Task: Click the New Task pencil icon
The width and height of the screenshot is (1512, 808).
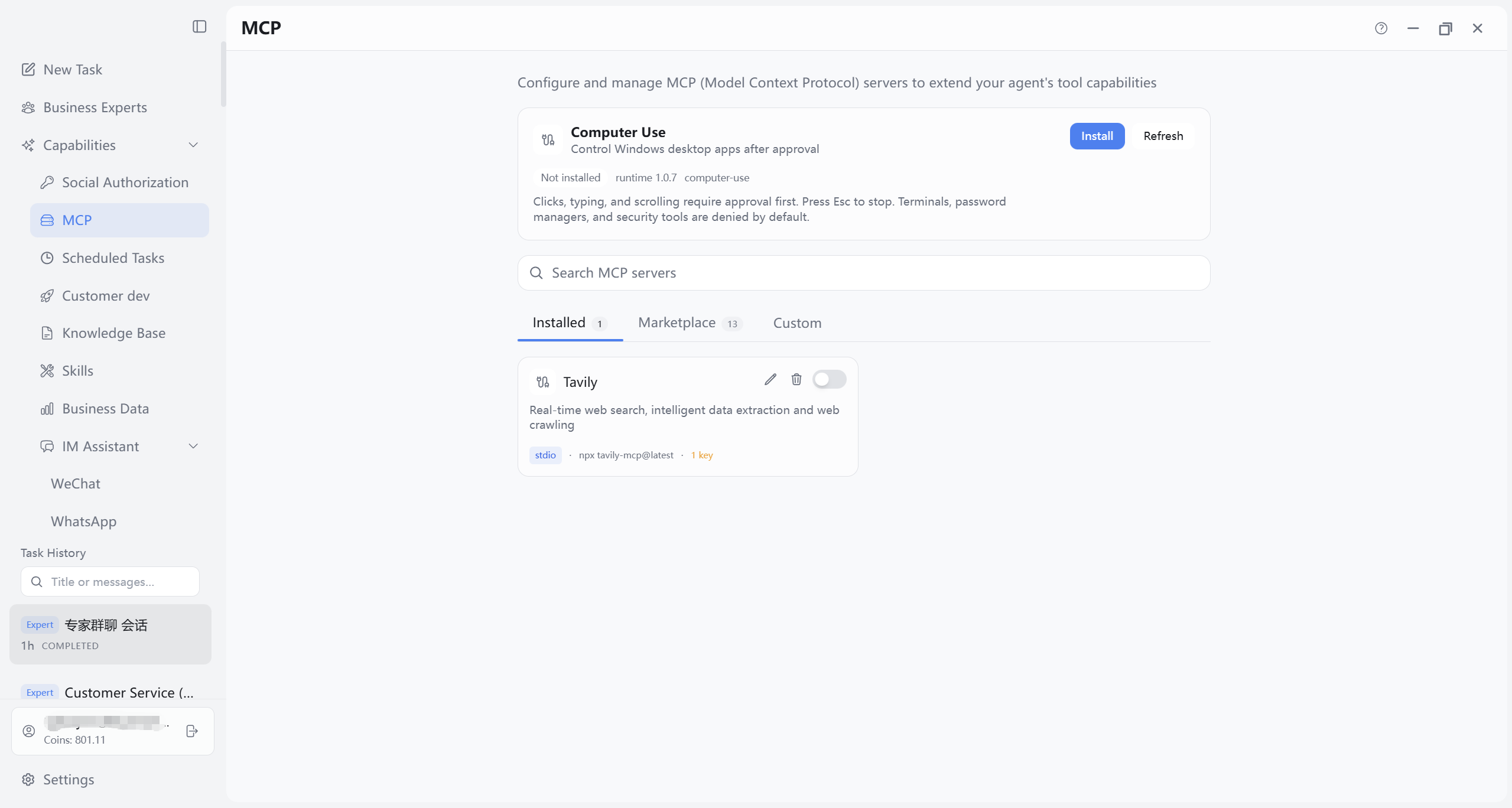Action: (28, 70)
